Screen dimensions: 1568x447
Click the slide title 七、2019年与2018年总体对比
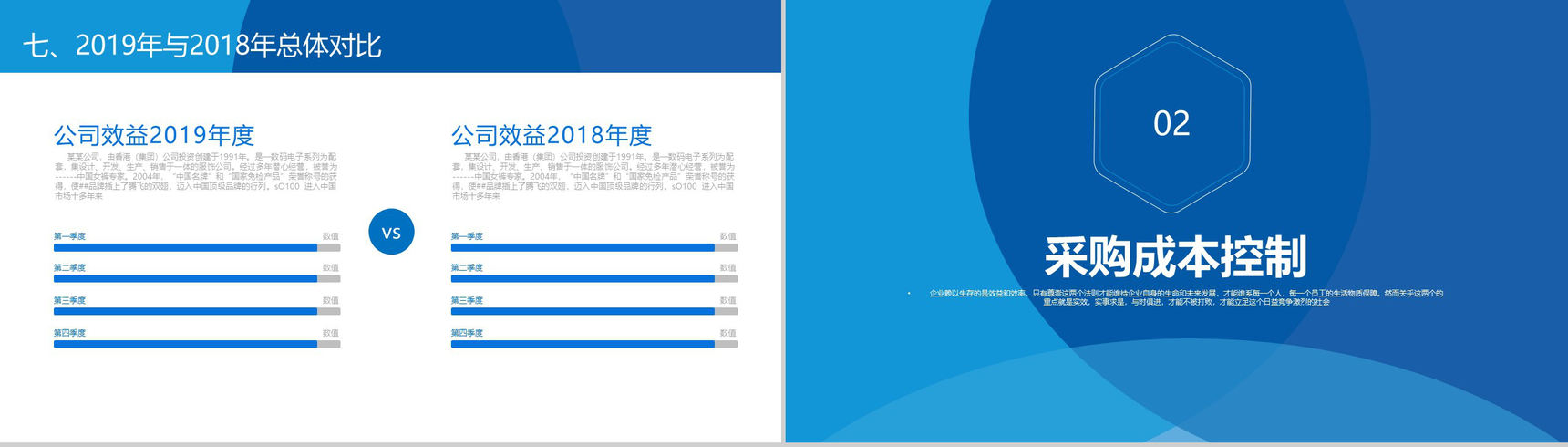(201, 46)
